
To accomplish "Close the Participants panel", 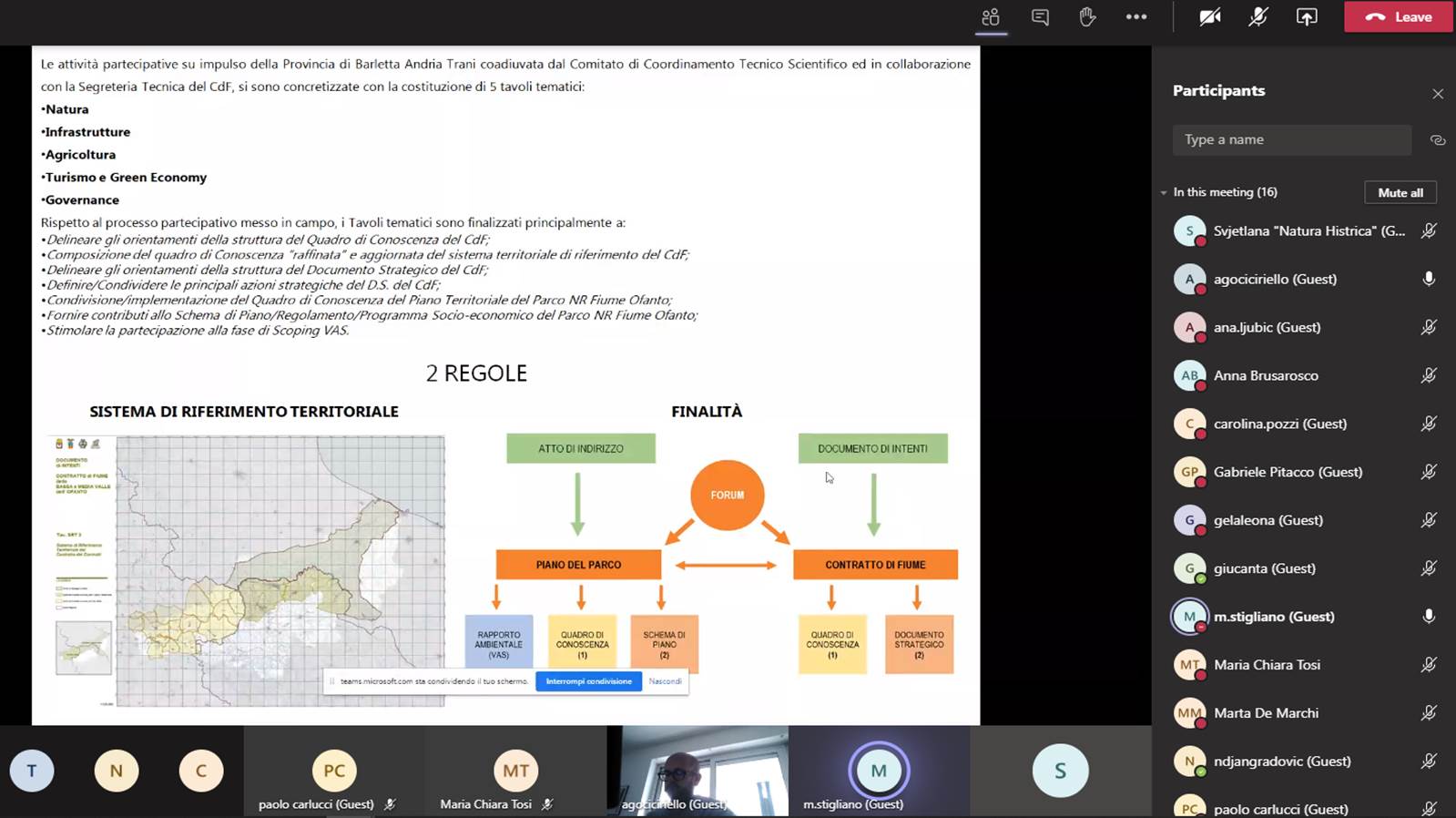I will tap(1437, 94).
